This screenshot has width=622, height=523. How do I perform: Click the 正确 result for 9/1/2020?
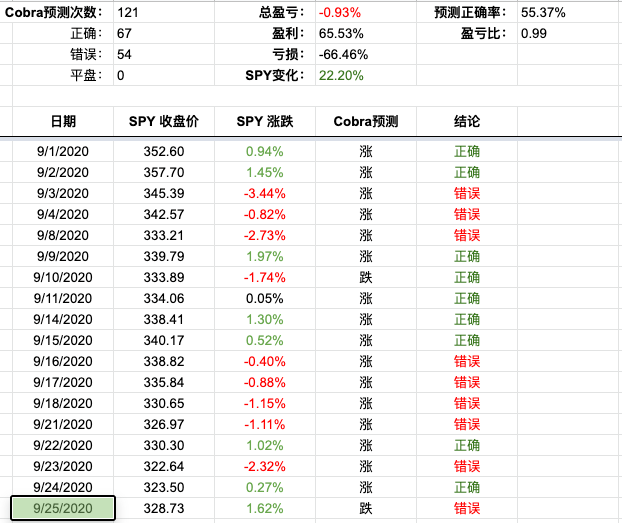[x=467, y=152]
